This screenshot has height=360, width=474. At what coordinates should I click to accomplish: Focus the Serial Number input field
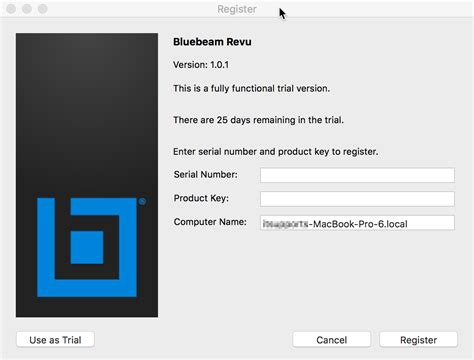[x=357, y=175]
